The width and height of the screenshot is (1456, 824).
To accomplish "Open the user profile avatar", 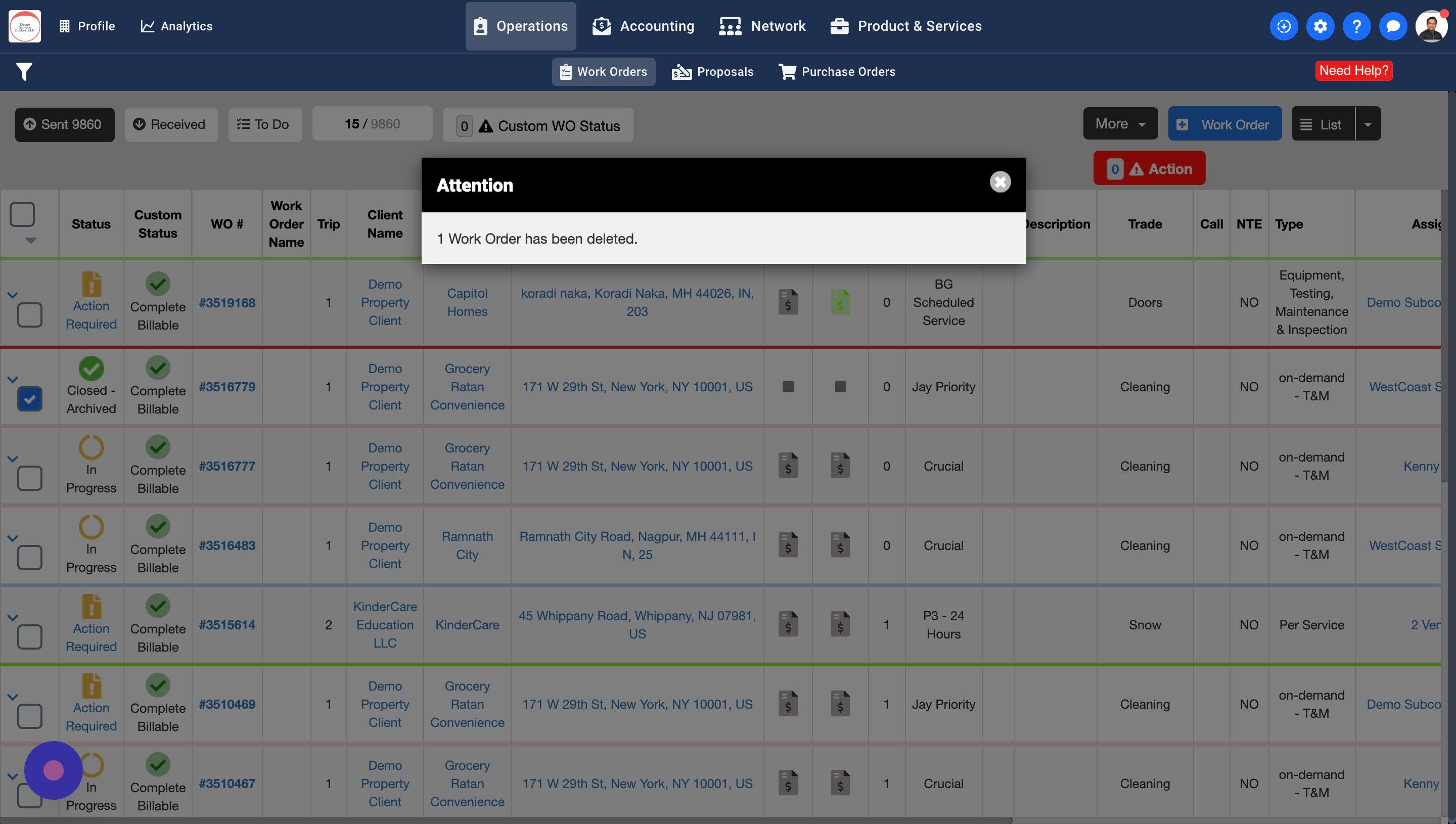I will (1431, 26).
